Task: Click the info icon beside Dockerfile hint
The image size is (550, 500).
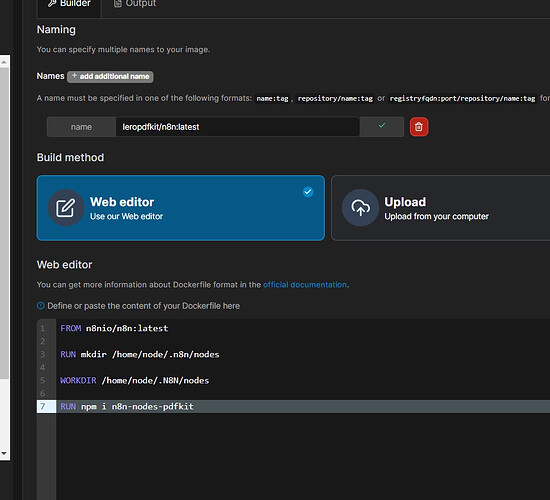Action: [x=41, y=306]
